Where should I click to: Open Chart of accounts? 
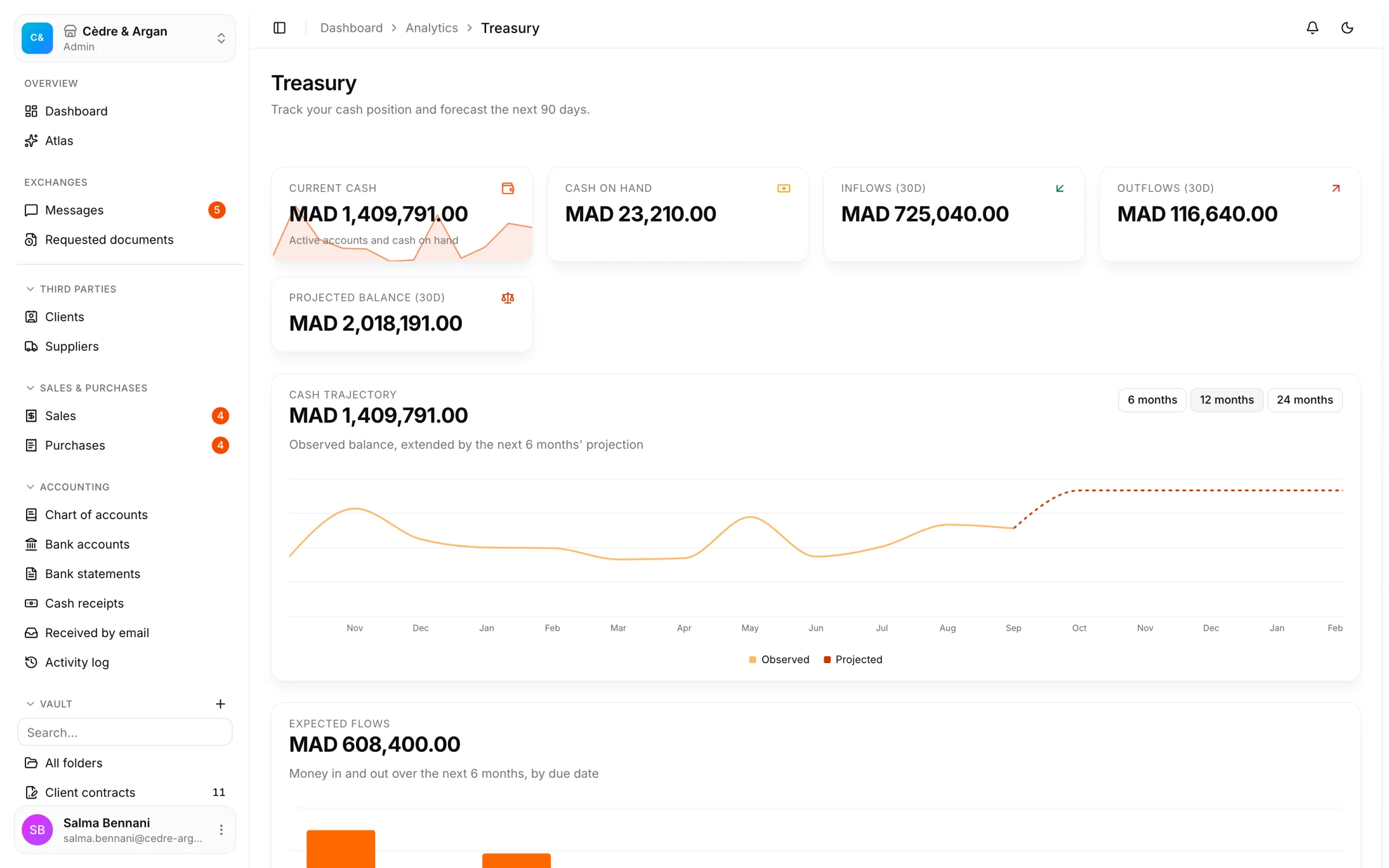click(125, 514)
